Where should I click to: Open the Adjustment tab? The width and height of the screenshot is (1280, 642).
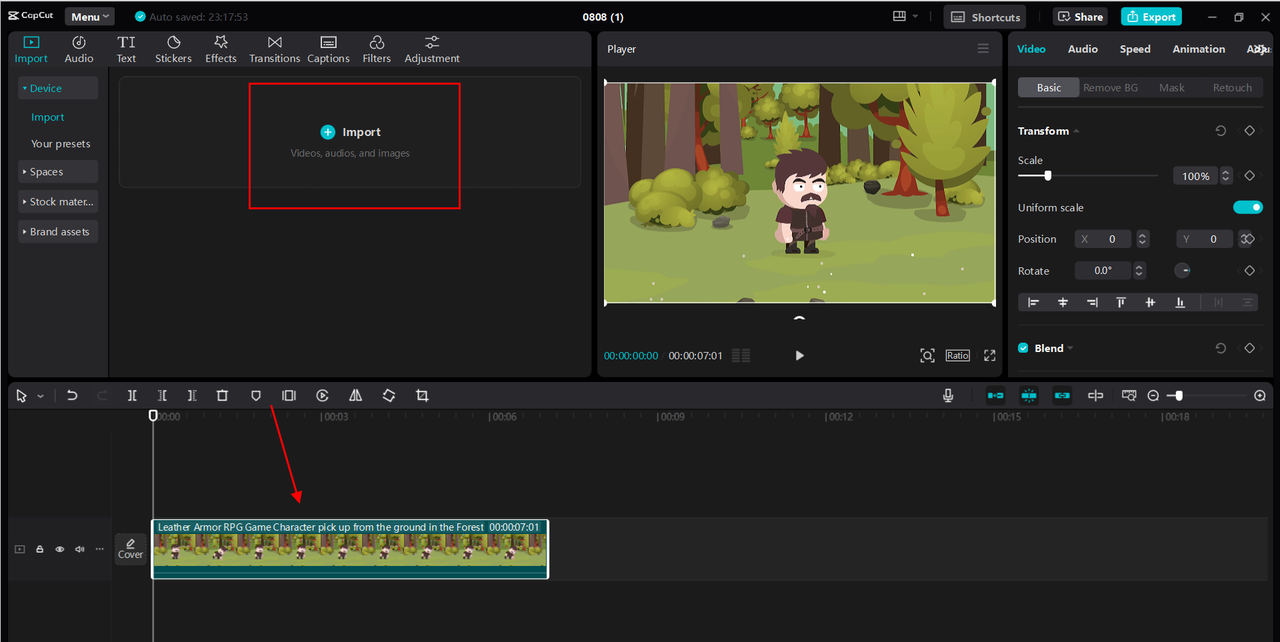[x=432, y=49]
